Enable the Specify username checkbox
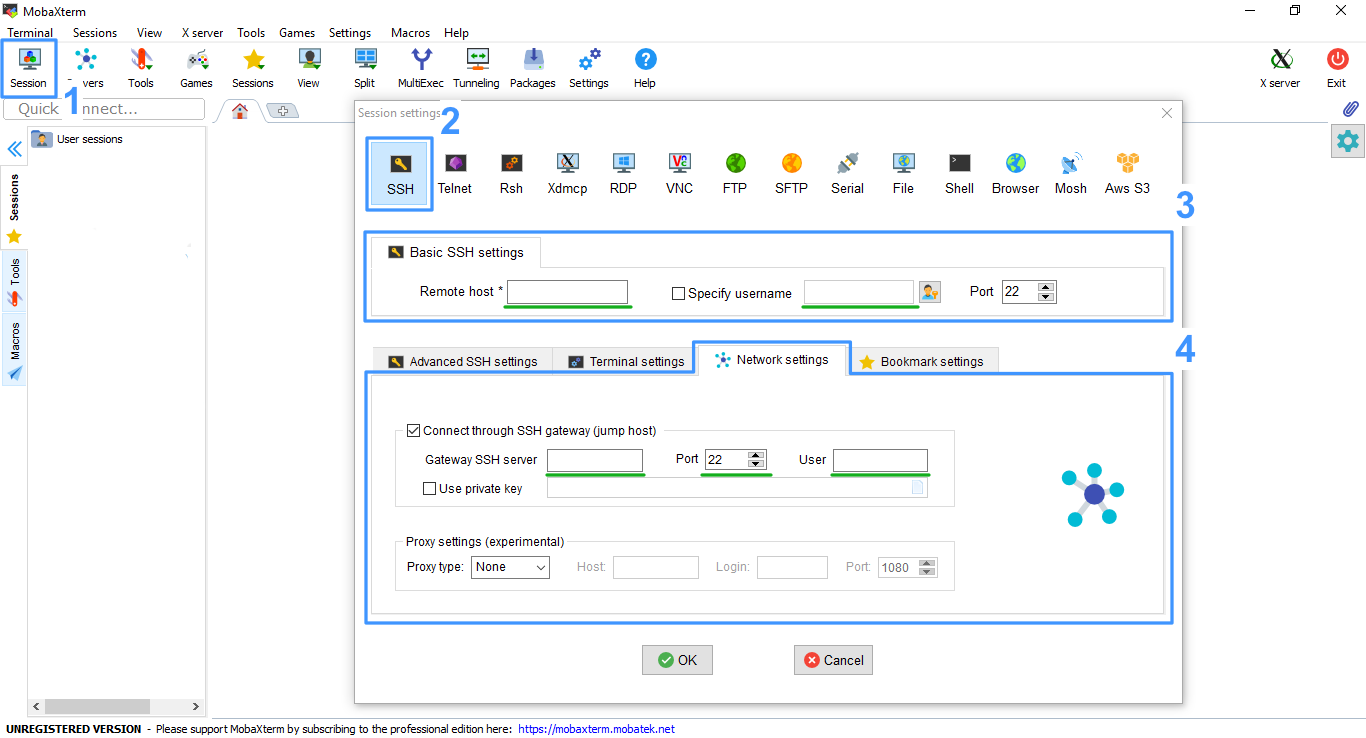 (678, 294)
